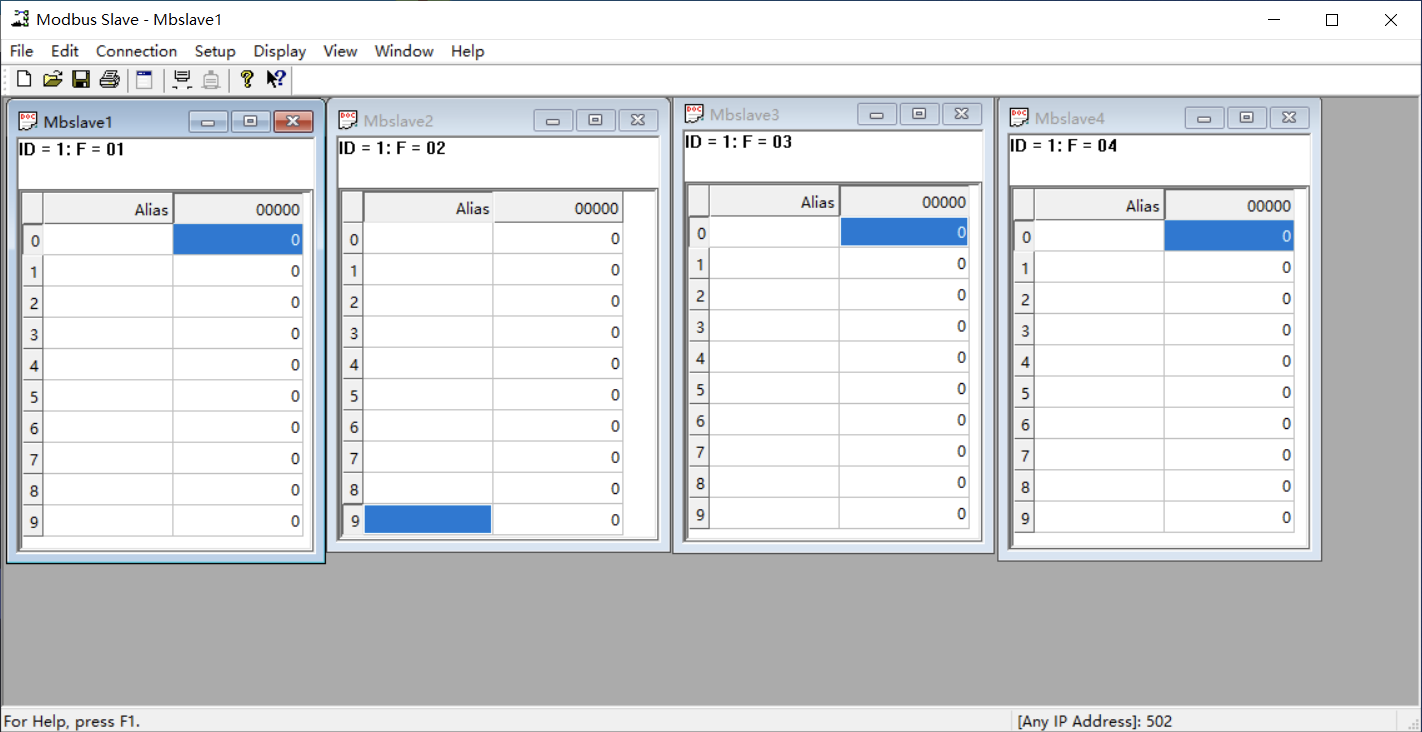Viewport: 1422px width, 732px height.
Task: Click the Alias column header in Mbslave2
Action: 428,208
